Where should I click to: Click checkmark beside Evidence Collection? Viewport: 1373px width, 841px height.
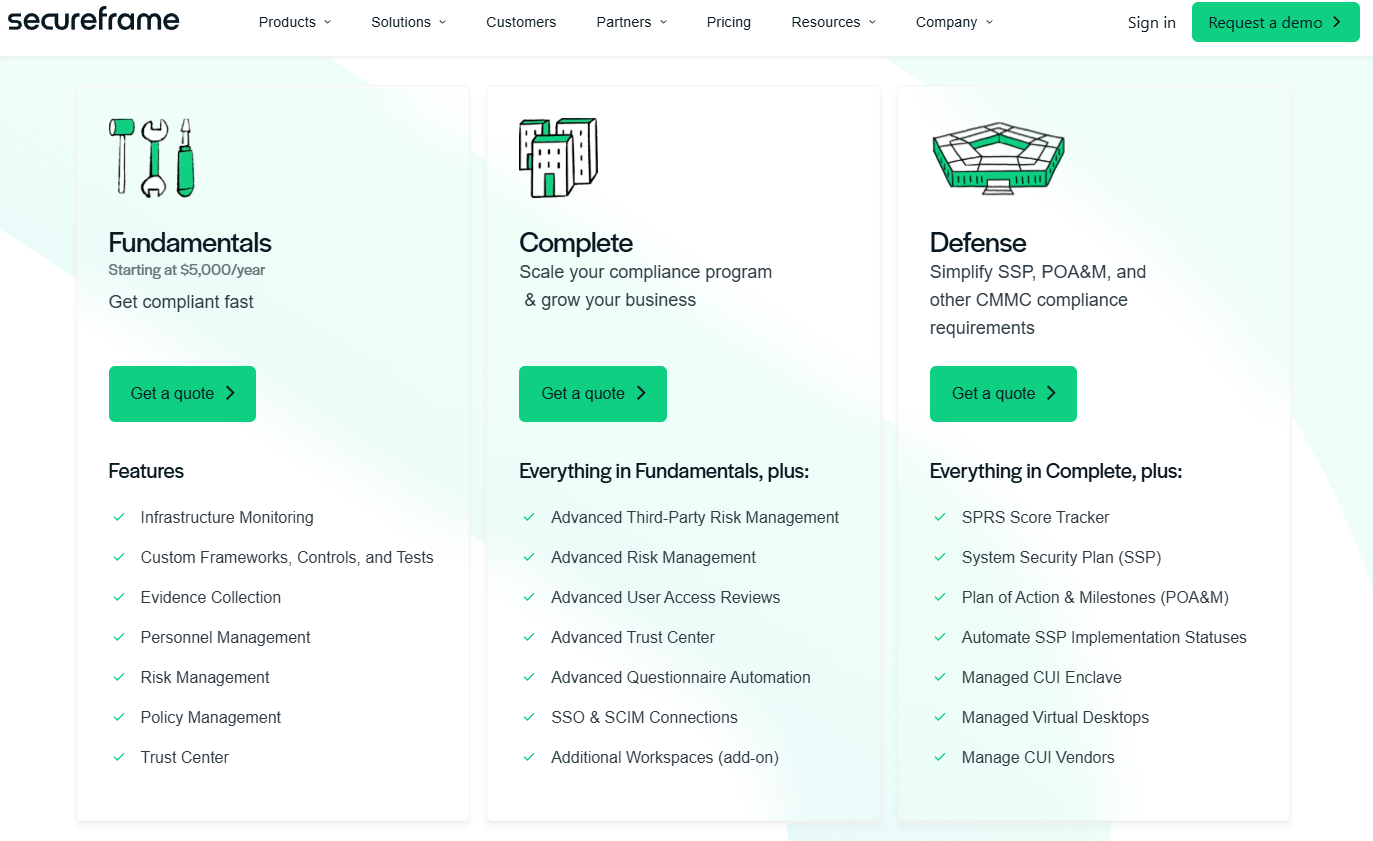coord(119,597)
